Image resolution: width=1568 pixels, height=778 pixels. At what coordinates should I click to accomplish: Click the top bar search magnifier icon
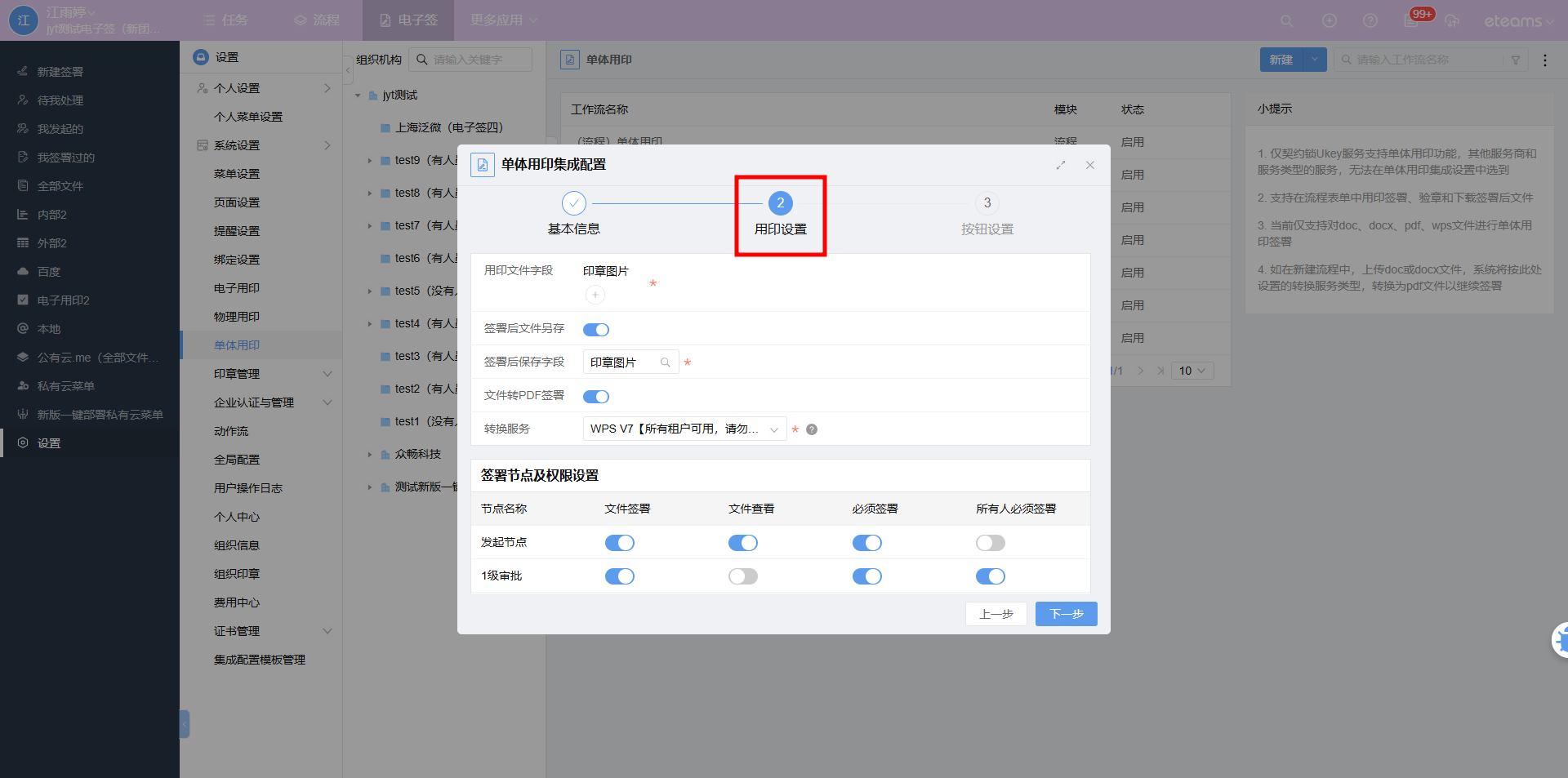pos(1286,20)
